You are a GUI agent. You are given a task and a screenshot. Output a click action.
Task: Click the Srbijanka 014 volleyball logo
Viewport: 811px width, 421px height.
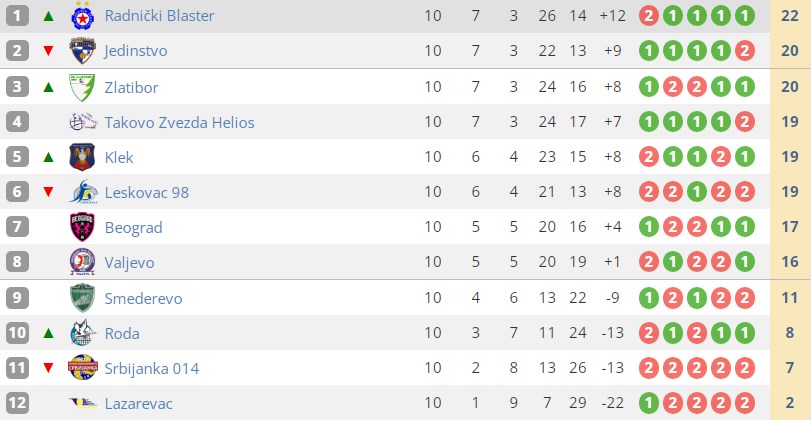(x=83, y=368)
